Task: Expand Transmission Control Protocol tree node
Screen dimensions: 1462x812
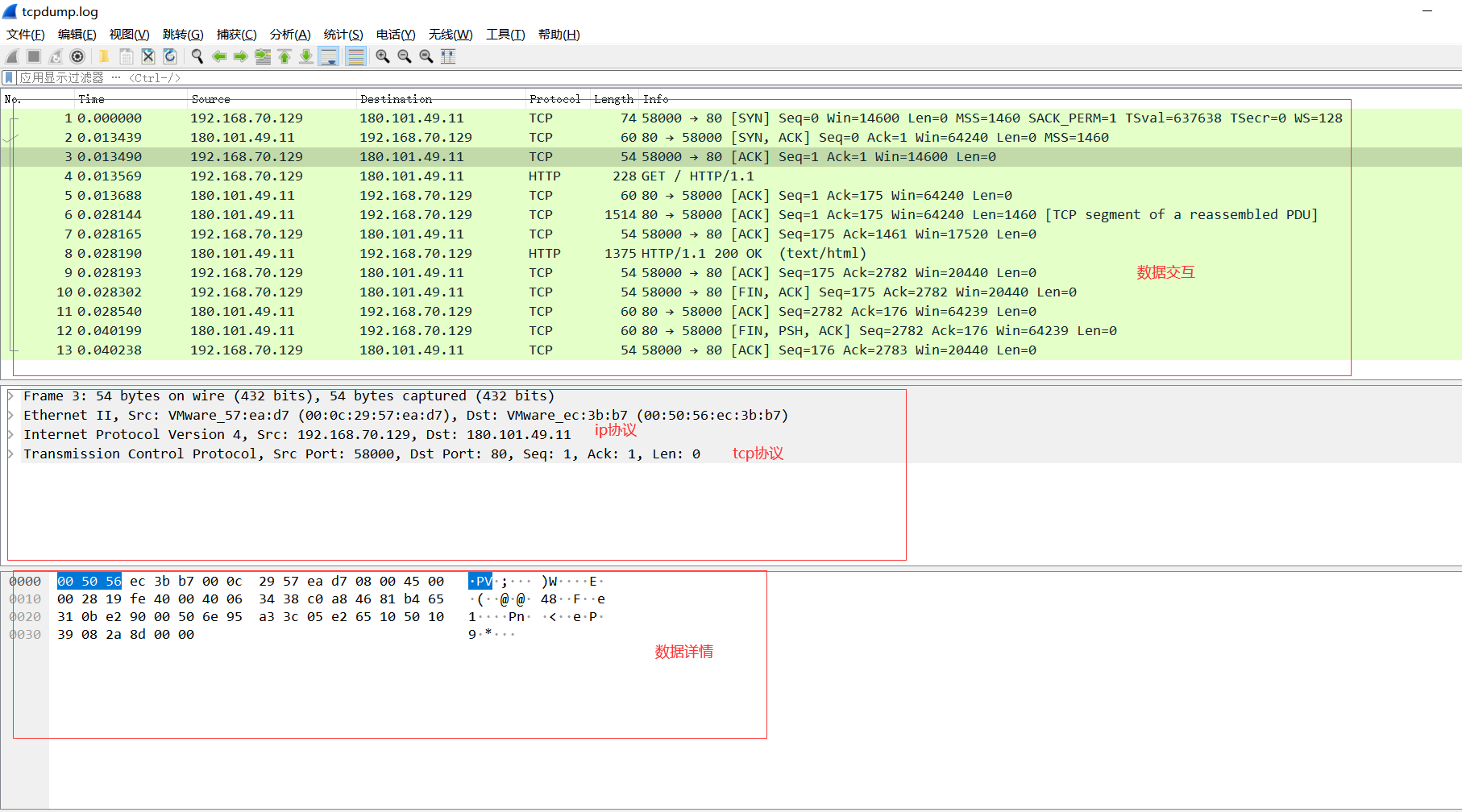Action: point(11,454)
